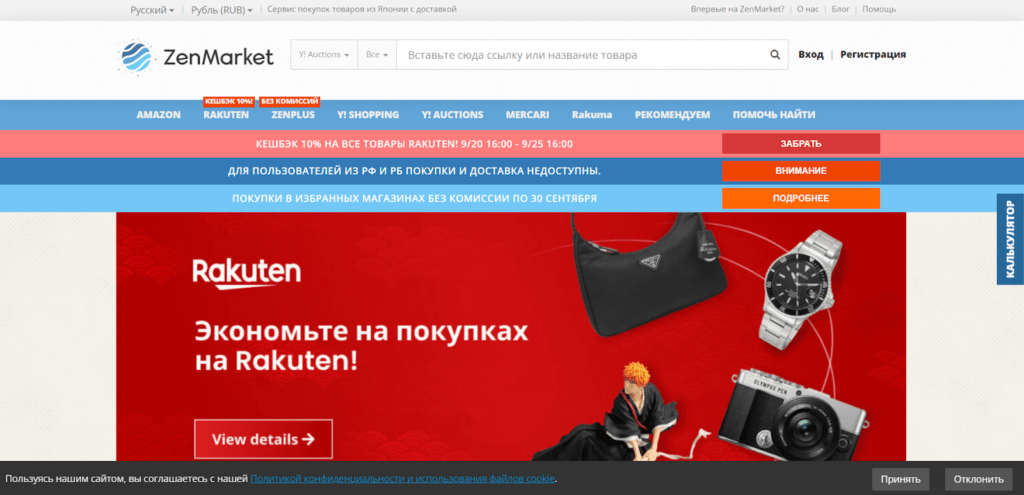
Task: Open the Y! SHOPPING menu item
Action: click(368, 115)
